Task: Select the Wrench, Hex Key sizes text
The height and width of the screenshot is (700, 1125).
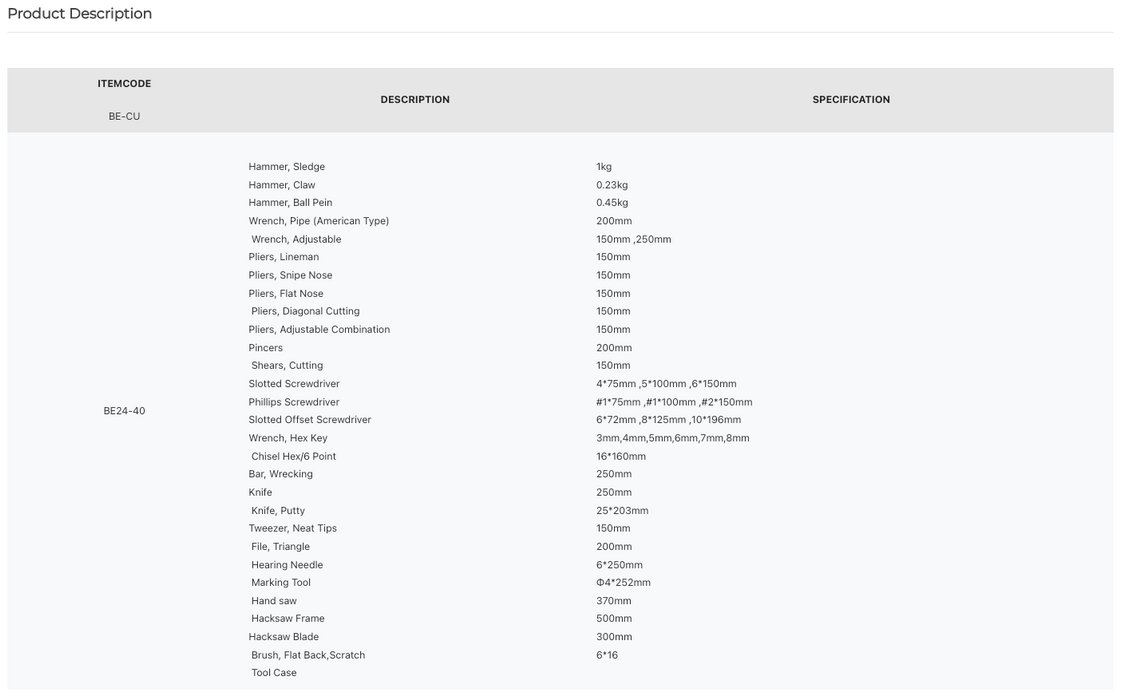Action: pyautogui.click(x=672, y=438)
